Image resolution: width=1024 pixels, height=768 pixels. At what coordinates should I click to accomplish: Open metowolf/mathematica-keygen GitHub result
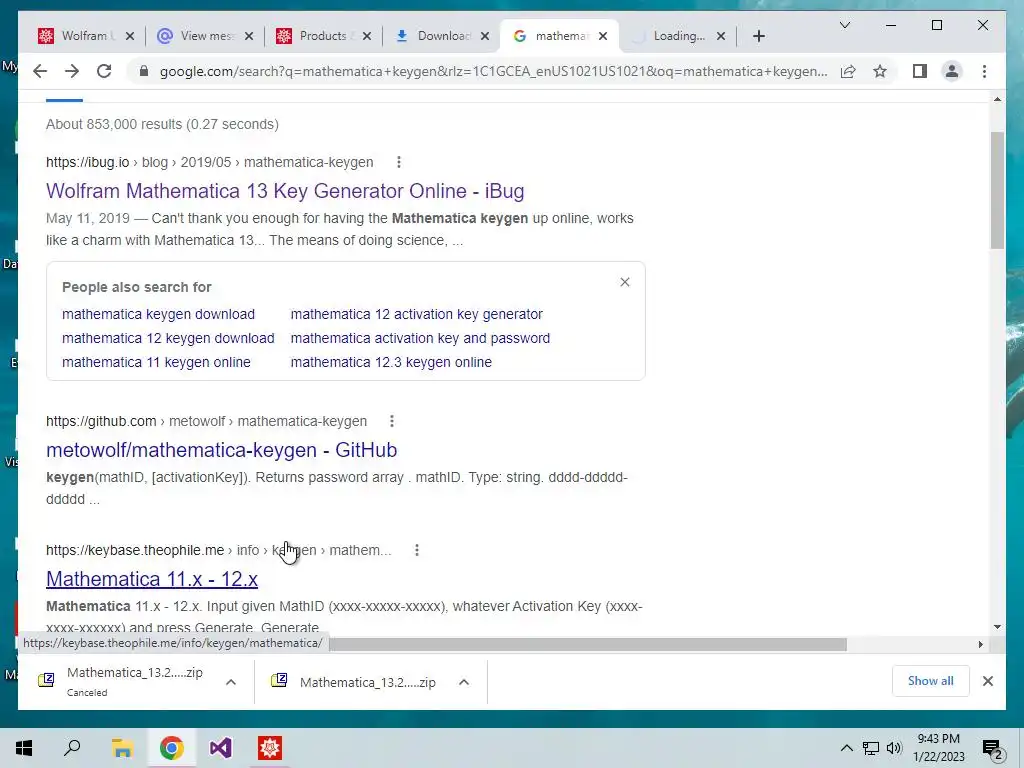[221, 450]
